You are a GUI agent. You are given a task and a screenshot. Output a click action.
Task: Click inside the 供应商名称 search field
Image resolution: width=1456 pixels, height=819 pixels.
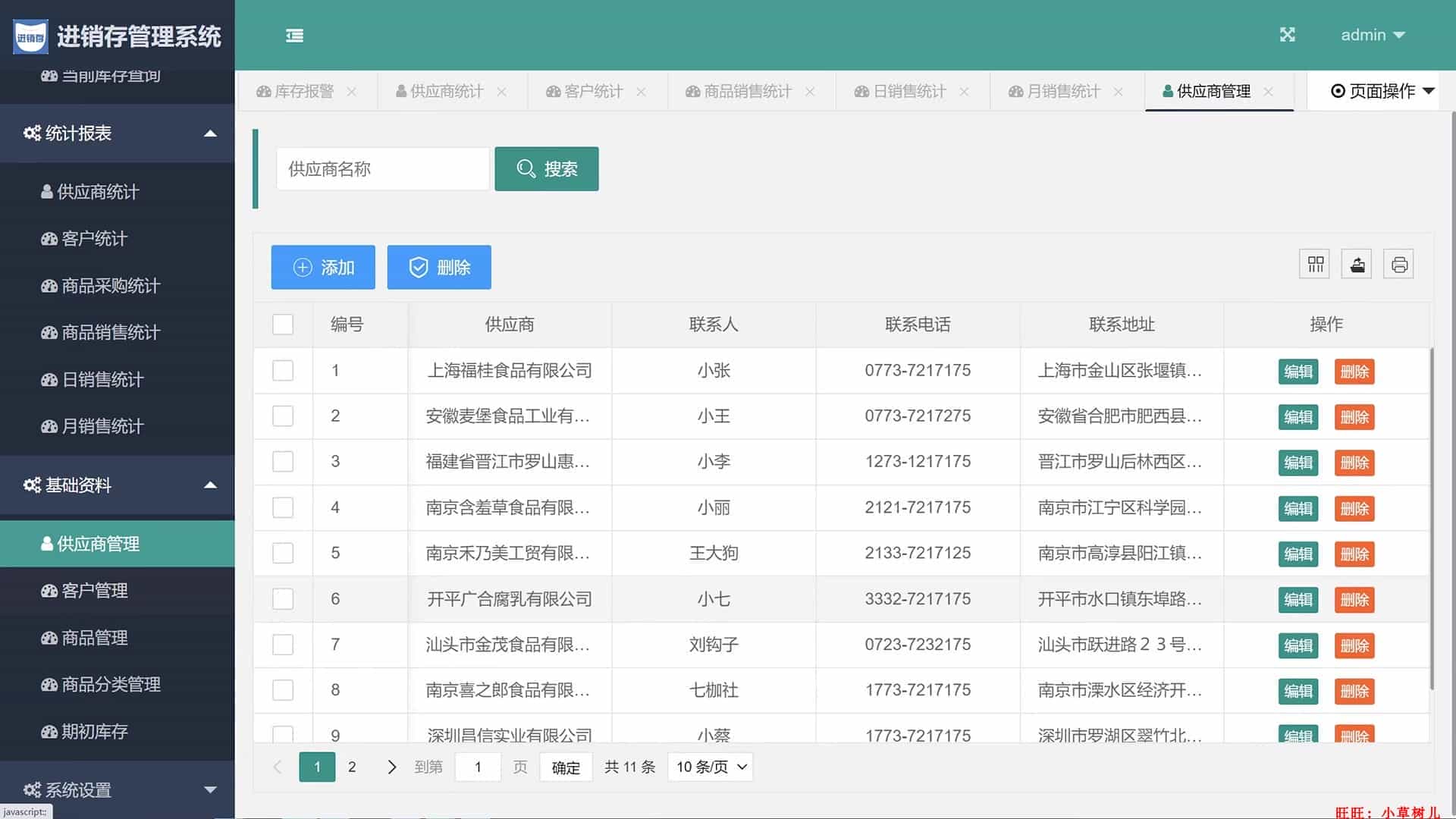coord(382,169)
